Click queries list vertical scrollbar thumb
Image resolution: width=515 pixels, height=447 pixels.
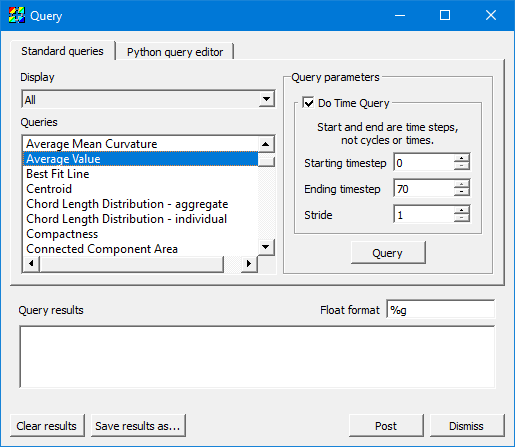(x=266, y=161)
